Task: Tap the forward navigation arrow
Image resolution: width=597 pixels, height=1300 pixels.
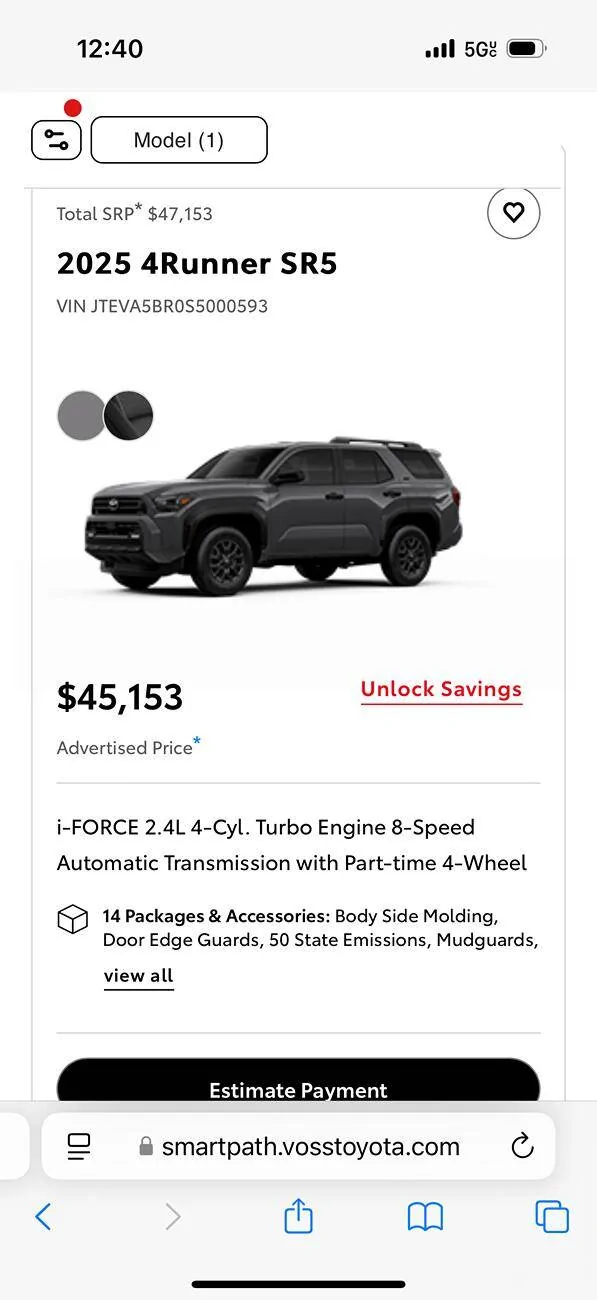Action: click(x=172, y=1217)
